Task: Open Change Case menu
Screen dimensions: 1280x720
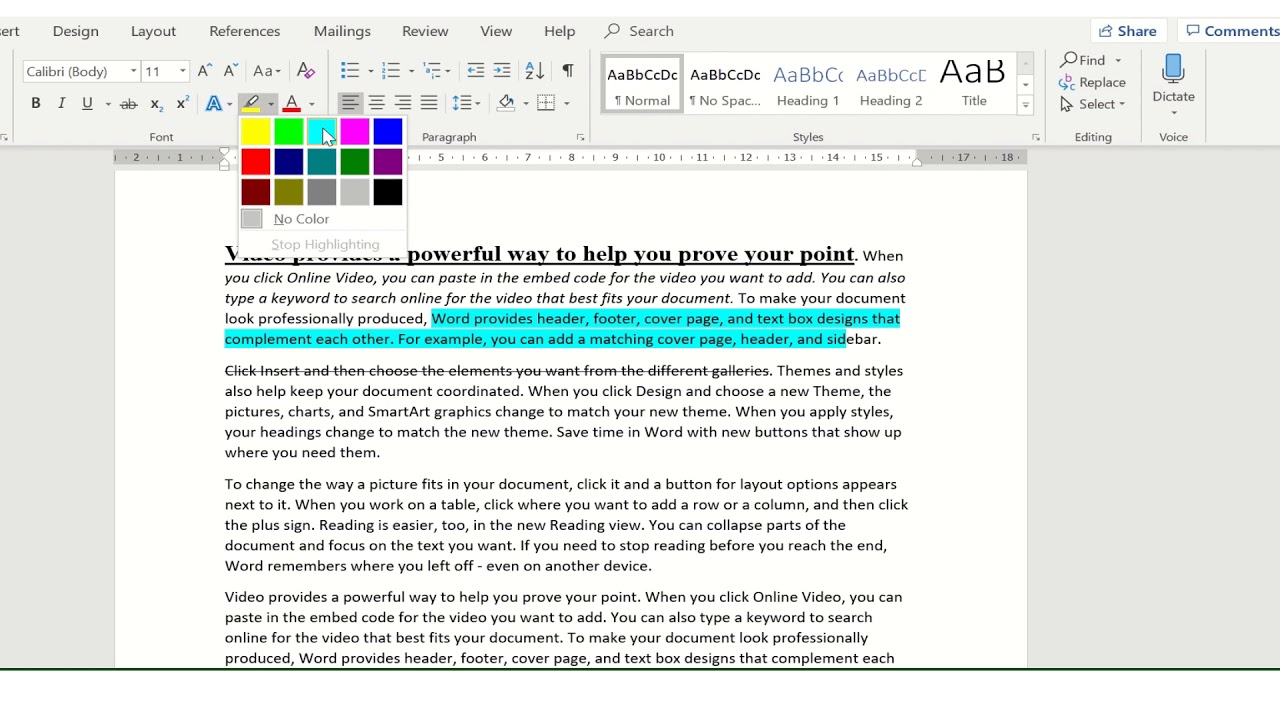Action: click(267, 71)
